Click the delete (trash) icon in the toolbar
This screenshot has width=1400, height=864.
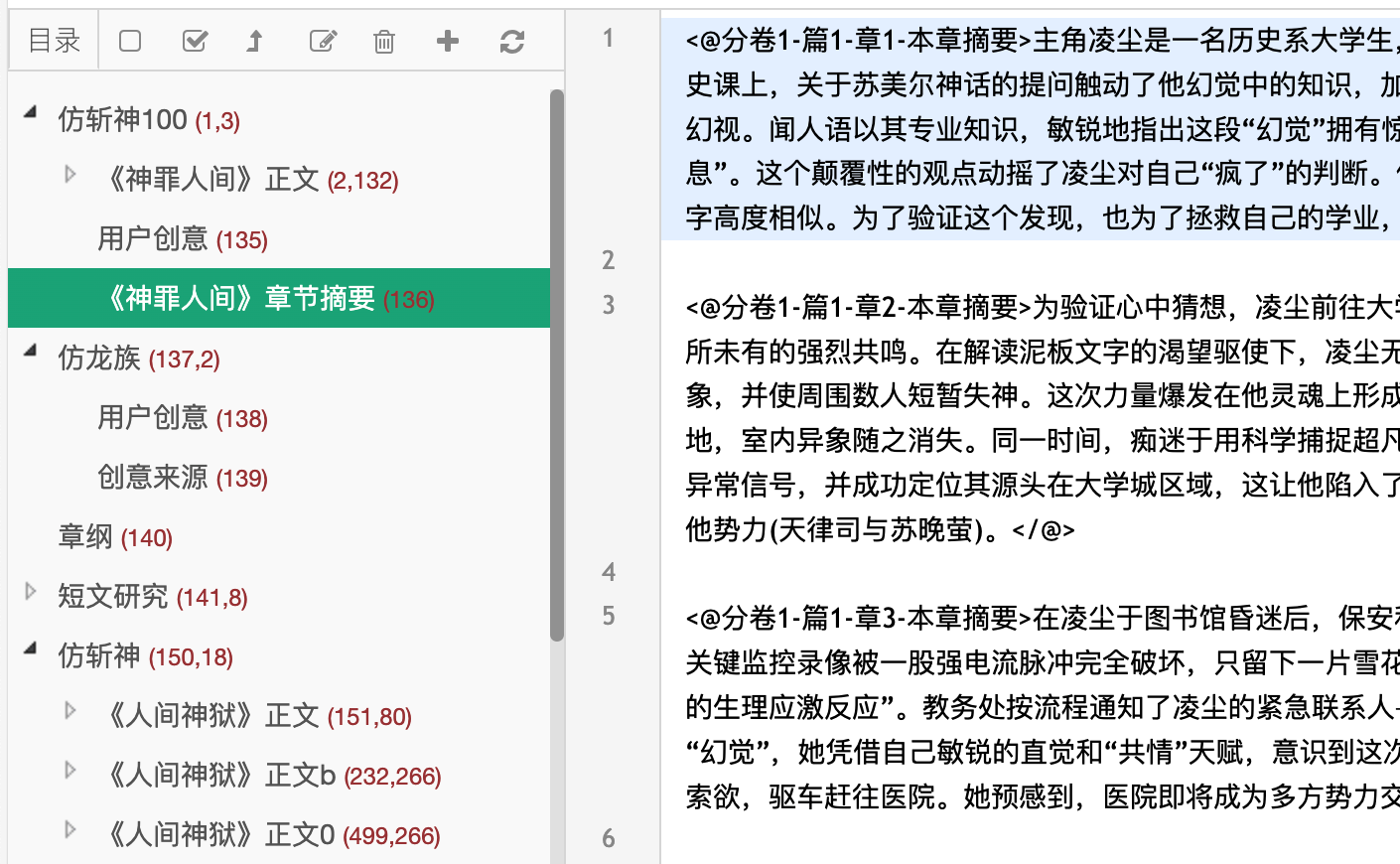(383, 41)
